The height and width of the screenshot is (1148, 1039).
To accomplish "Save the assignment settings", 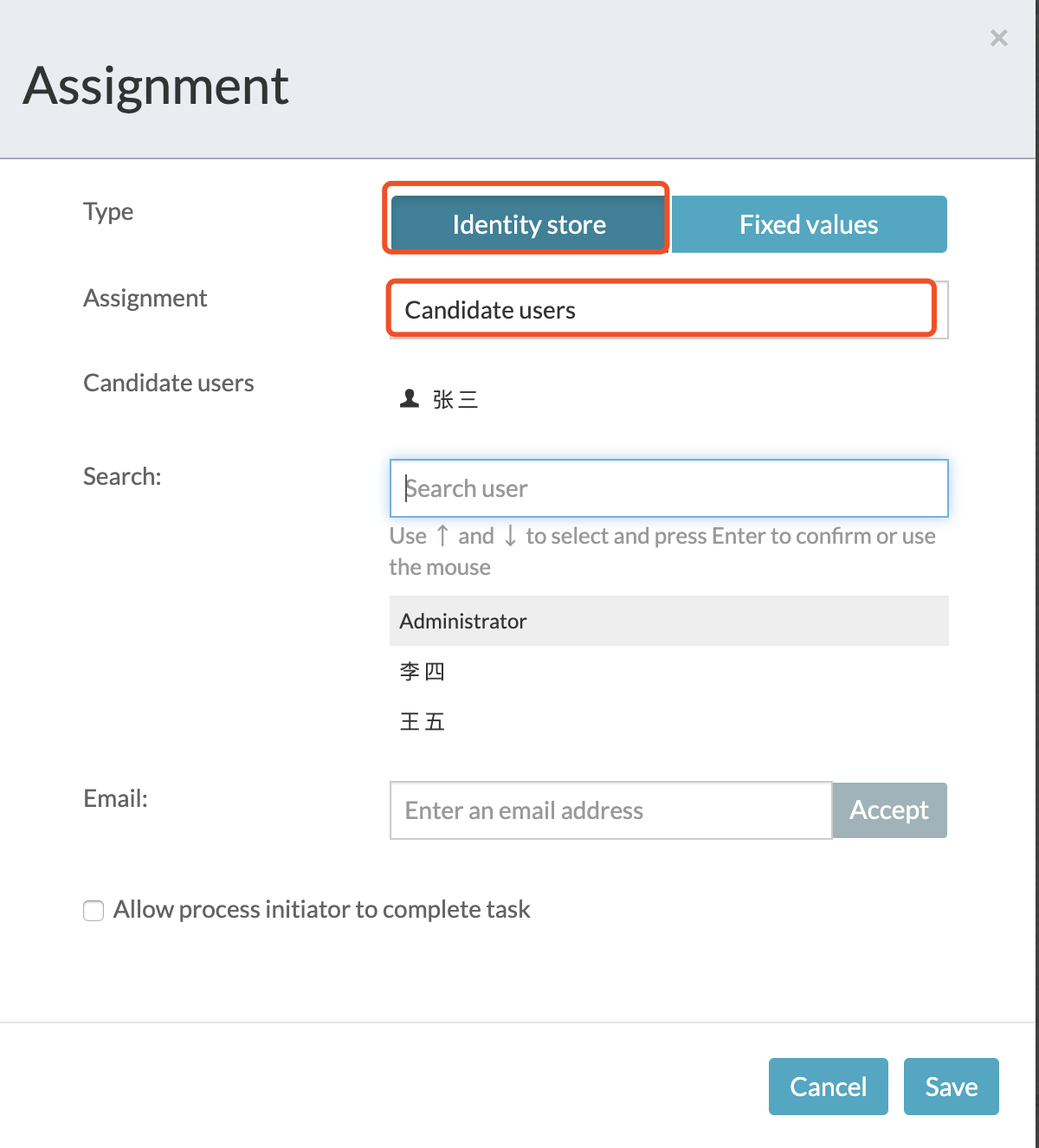I will [x=951, y=1087].
